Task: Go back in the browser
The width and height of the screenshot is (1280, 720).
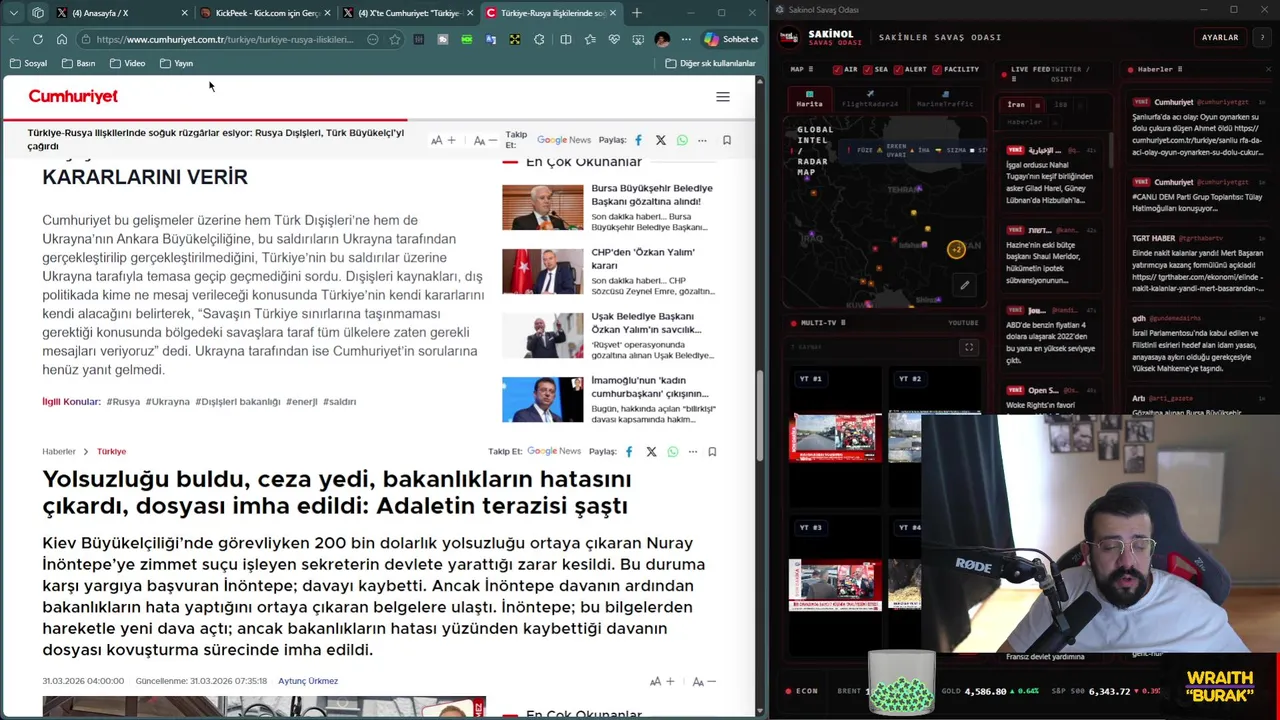Action: (x=13, y=39)
